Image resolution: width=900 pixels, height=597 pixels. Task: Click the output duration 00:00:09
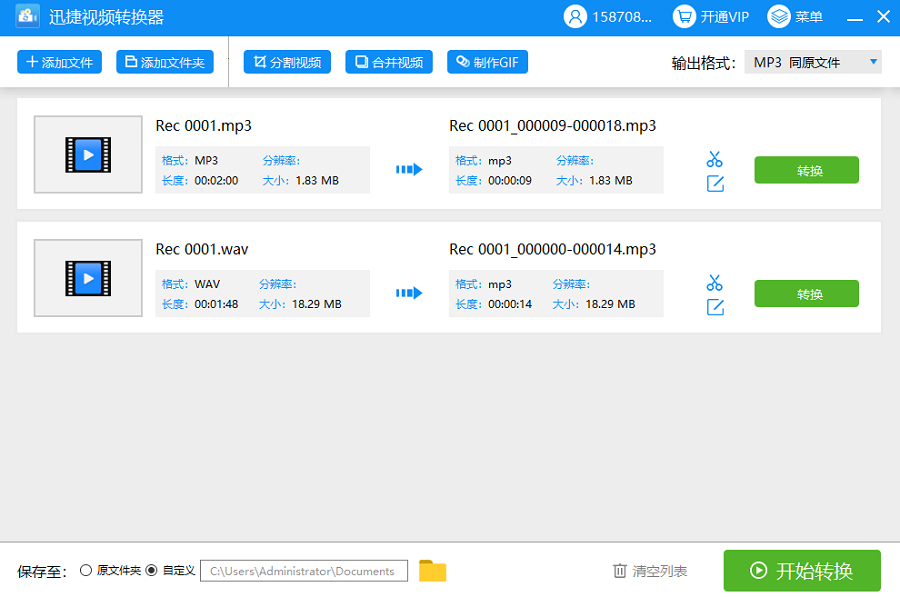click(x=510, y=180)
